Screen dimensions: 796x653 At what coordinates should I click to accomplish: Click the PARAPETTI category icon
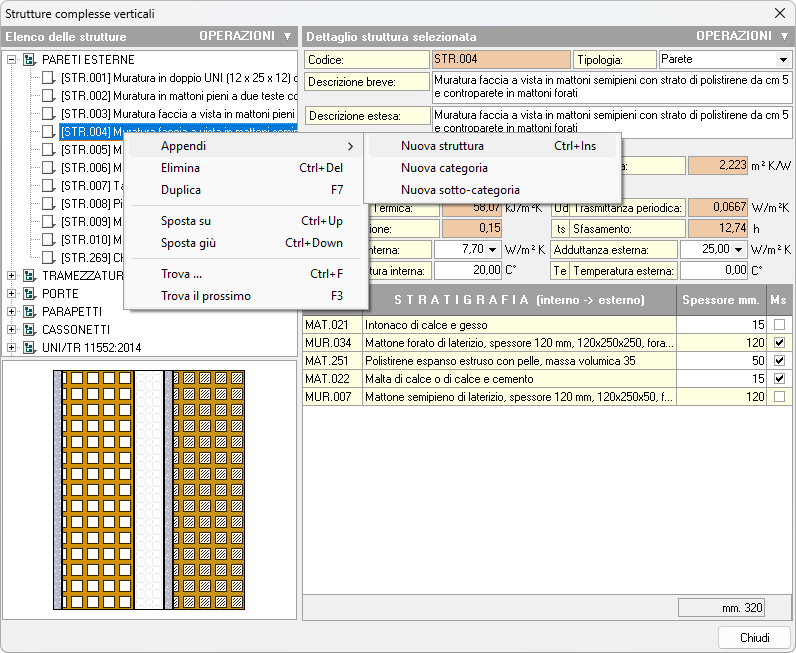point(29,312)
